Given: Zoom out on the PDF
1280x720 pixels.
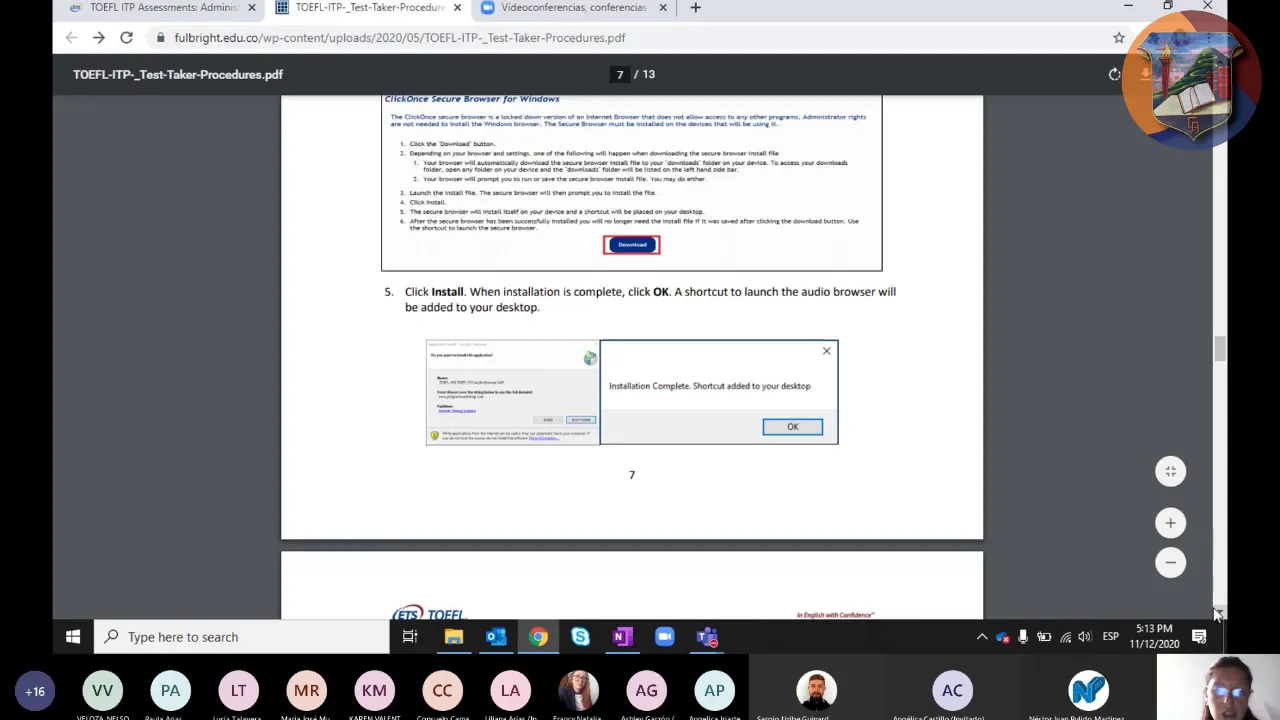Looking at the screenshot, I should pyautogui.click(x=1170, y=562).
